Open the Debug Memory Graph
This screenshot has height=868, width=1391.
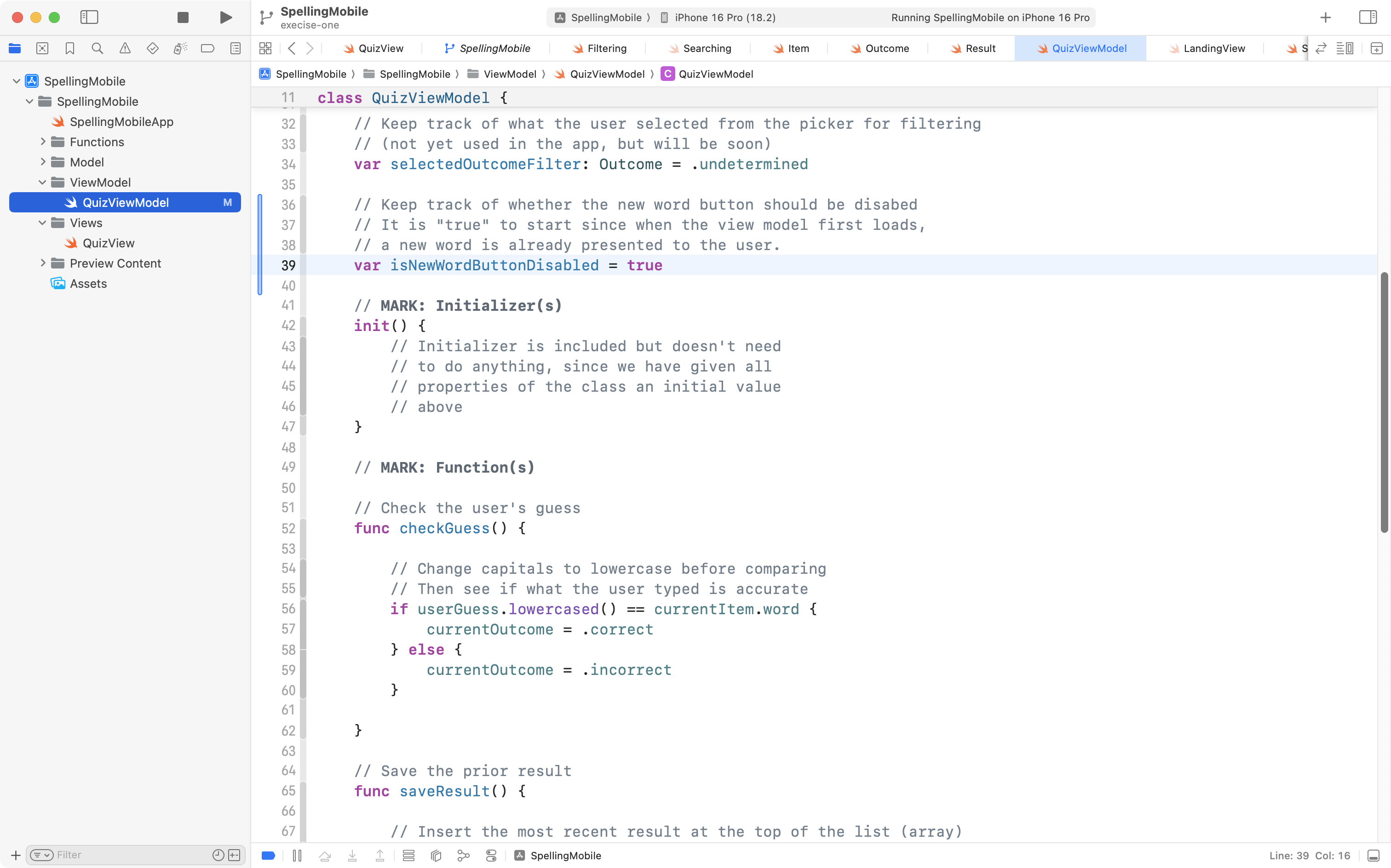click(464, 856)
